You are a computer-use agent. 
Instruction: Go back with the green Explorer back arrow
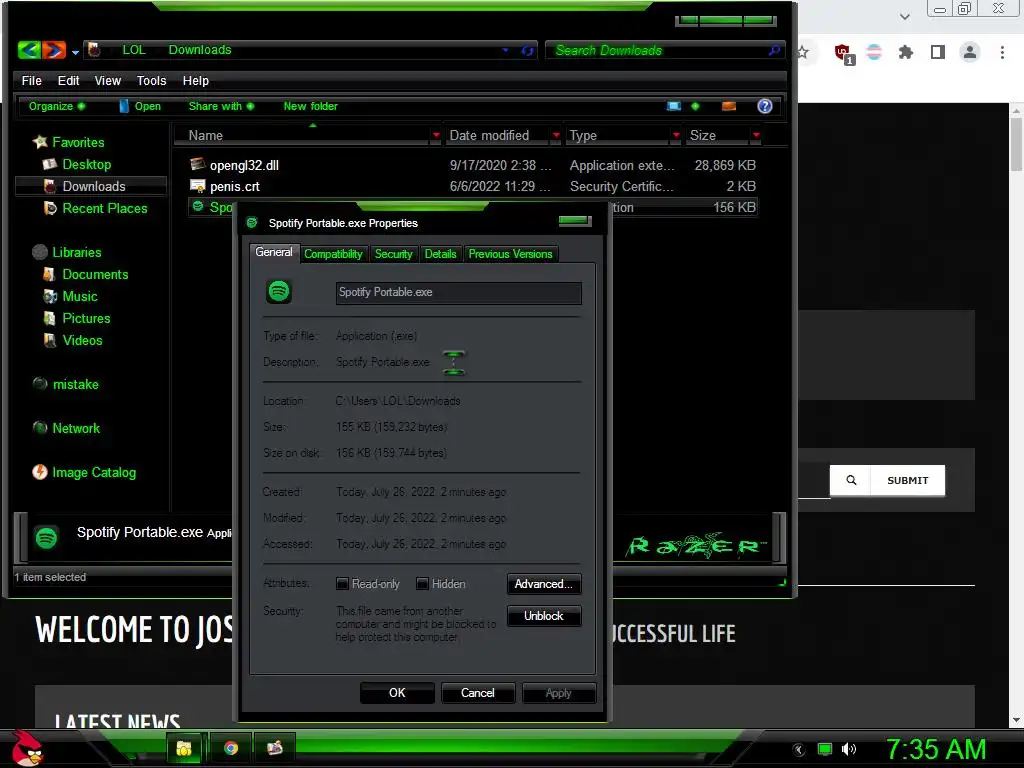tap(29, 50)
